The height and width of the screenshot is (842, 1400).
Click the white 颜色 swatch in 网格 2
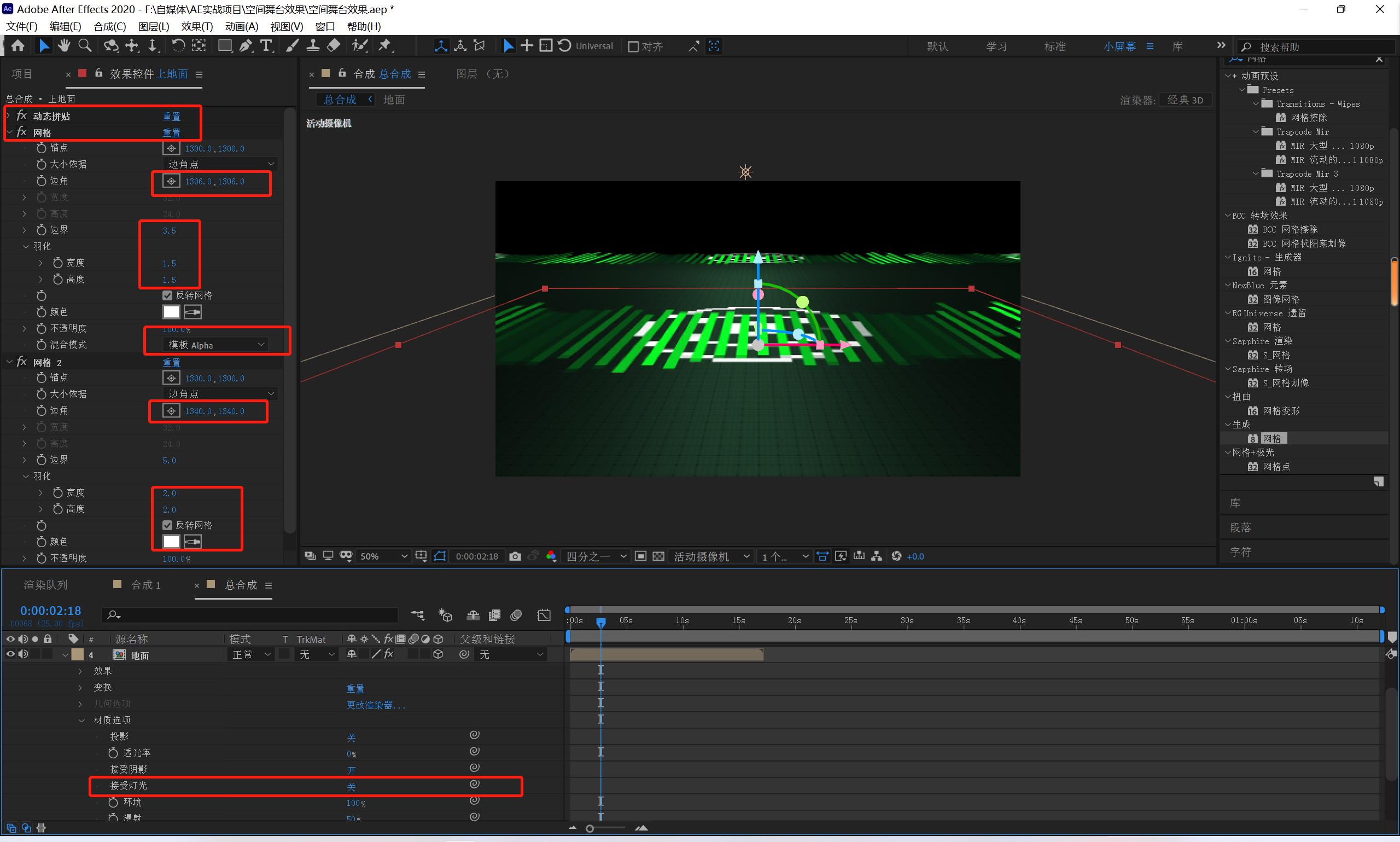tap(171, 542)
